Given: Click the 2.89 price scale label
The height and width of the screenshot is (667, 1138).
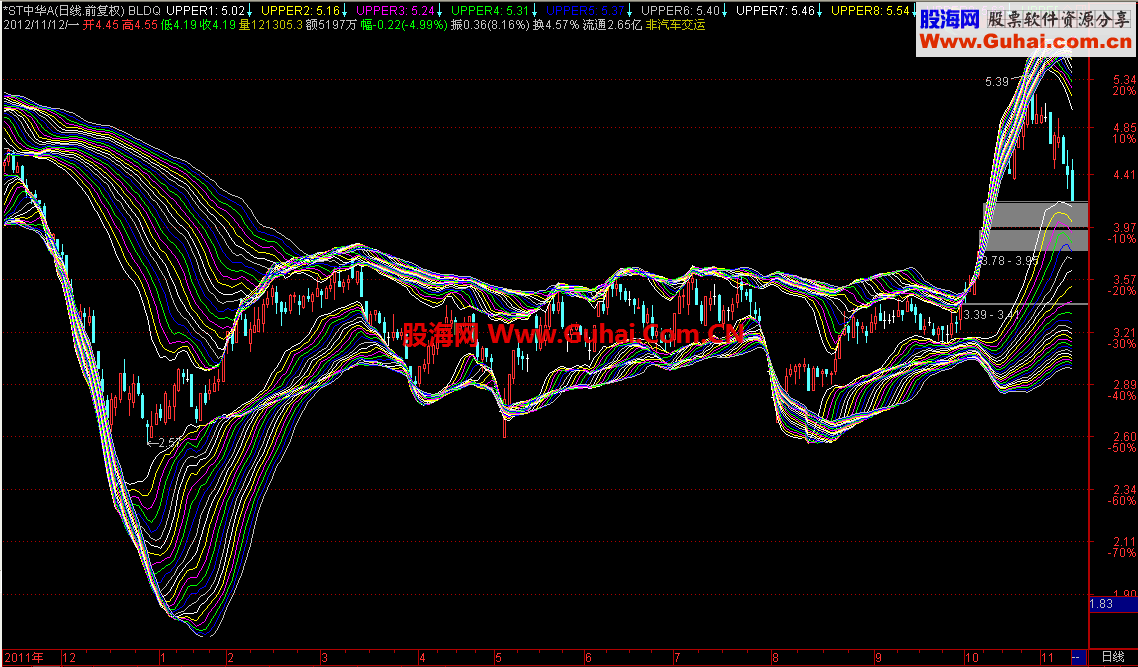Looking at the screenshot, I should click(1124, 385).
